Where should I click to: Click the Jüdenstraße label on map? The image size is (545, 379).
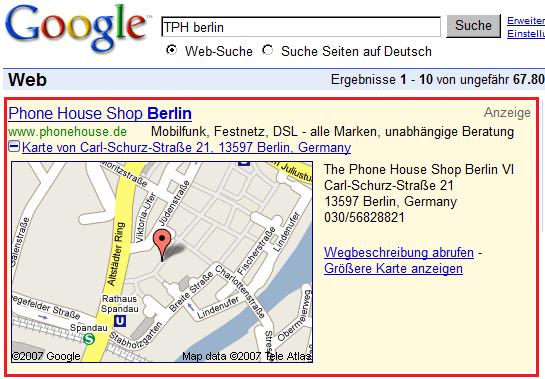[174, 203]
